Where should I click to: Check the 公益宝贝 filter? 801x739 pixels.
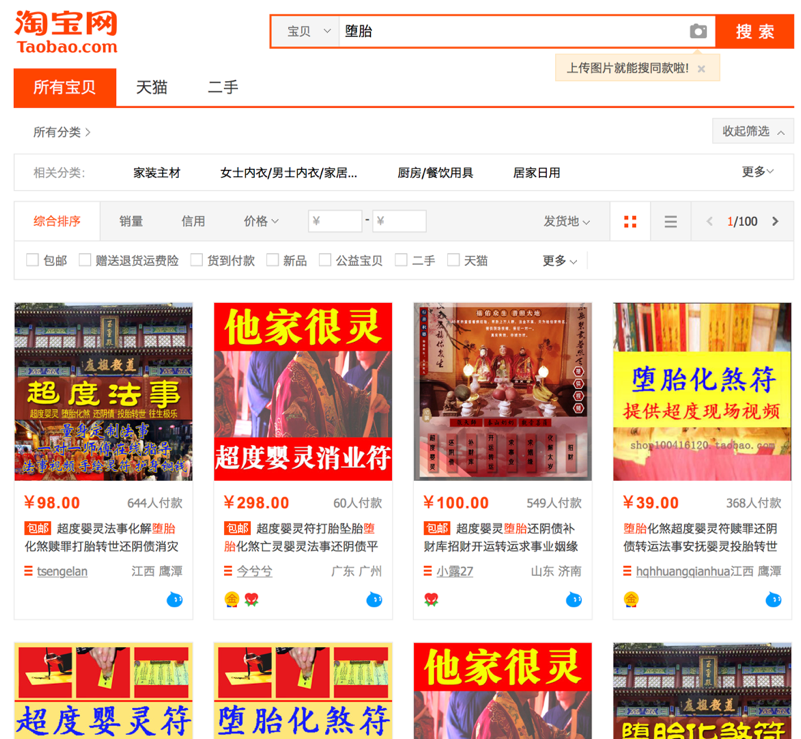[x=325, y=260]
